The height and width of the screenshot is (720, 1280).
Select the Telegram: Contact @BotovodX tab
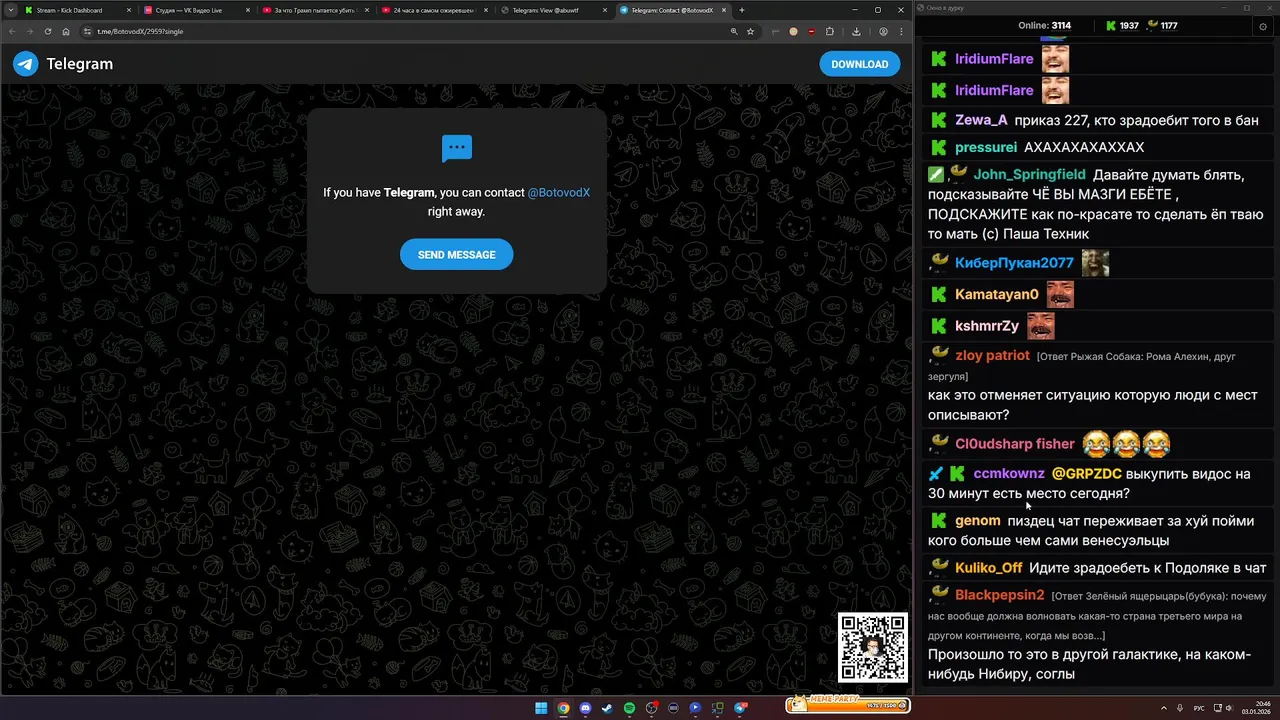(672, 10)
